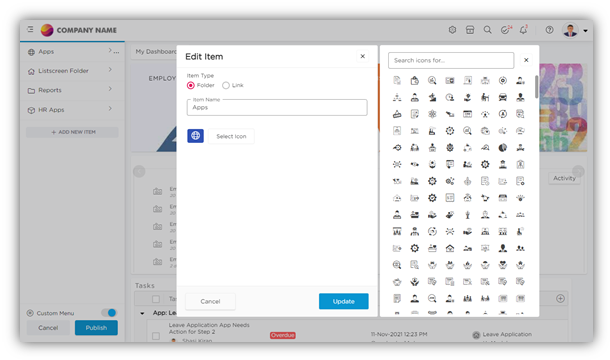Pick the shopping bag icon

415,81
